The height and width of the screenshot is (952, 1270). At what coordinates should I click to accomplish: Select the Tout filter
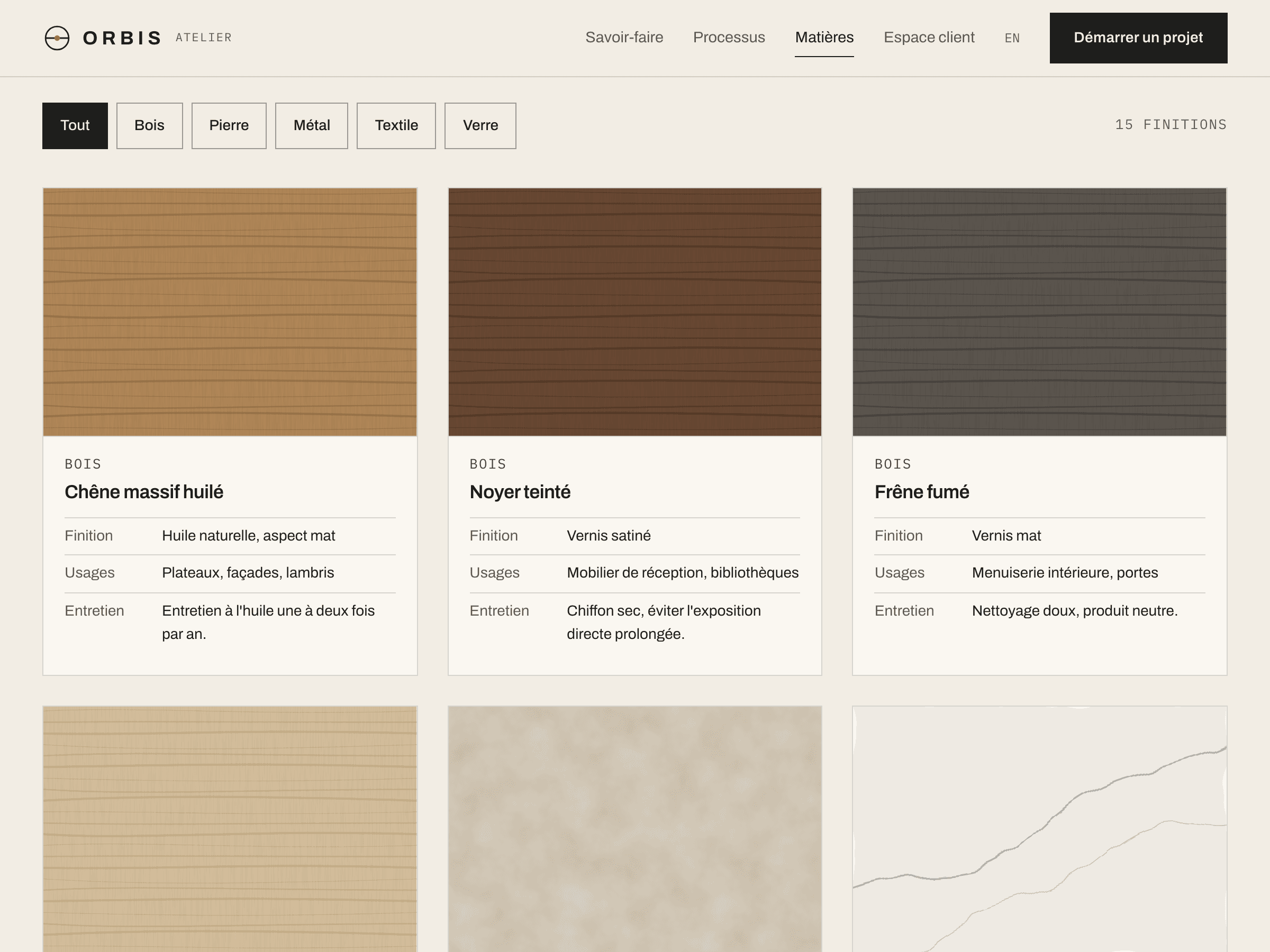point(75,126)
